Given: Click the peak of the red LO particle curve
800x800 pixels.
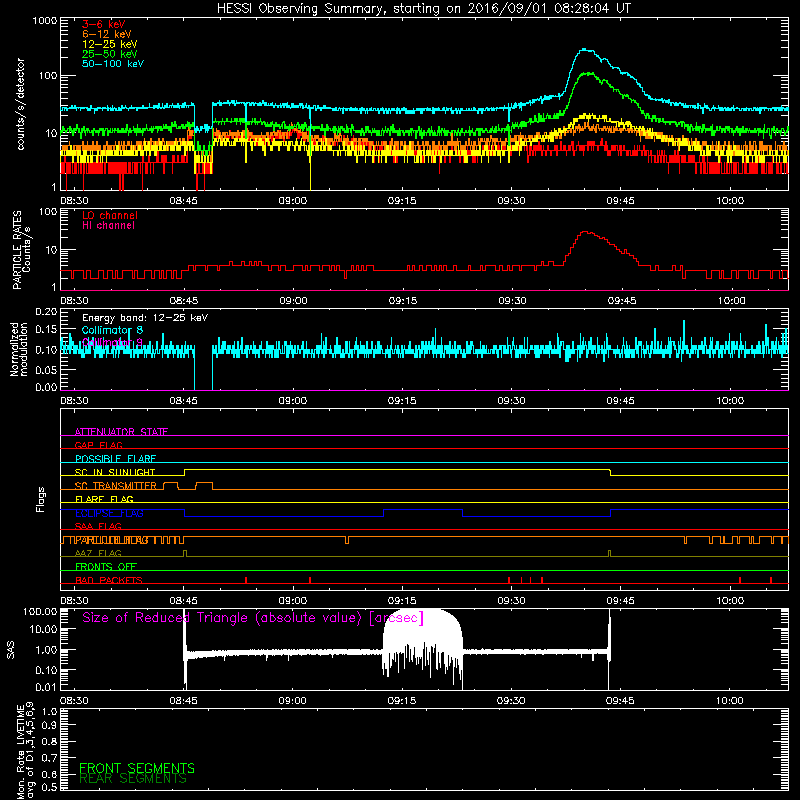Looking at the screenshot, I should tap(587, 232).
